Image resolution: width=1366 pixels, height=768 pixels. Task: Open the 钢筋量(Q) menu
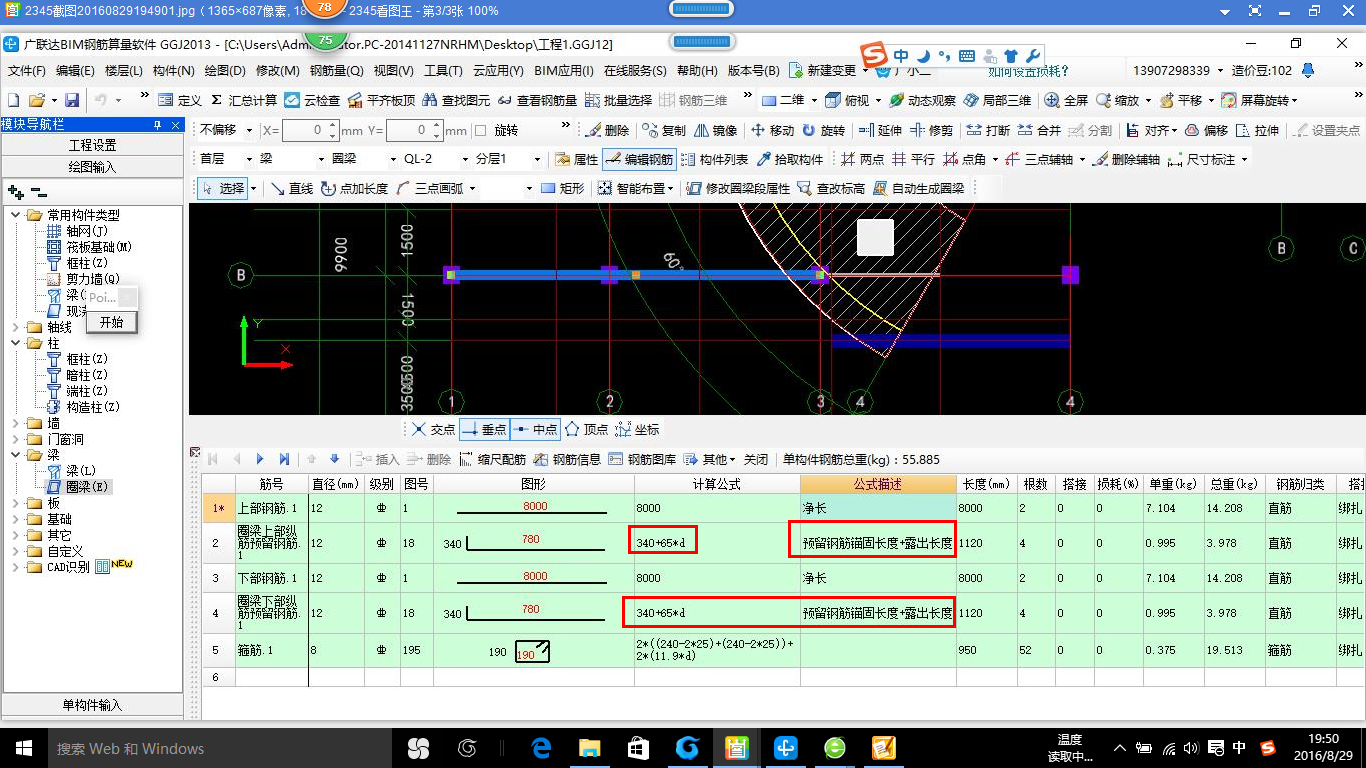point(336,71)
